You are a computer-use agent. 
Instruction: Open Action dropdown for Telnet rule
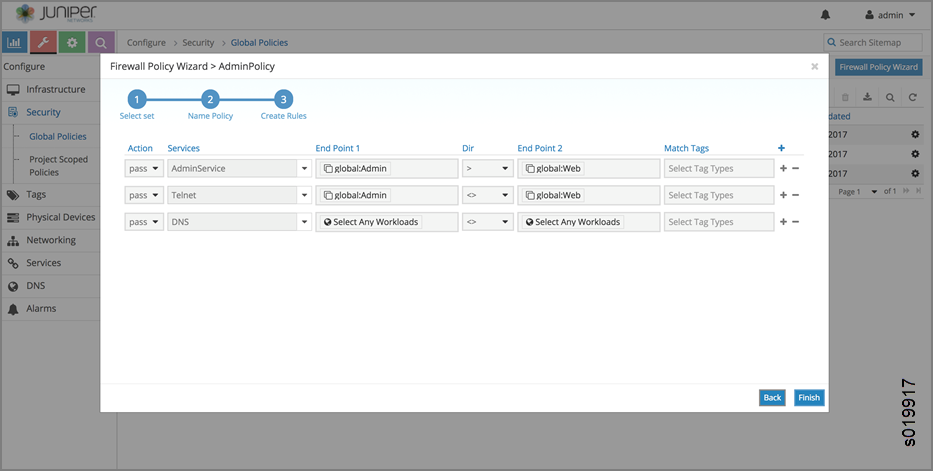coord(144,195)
